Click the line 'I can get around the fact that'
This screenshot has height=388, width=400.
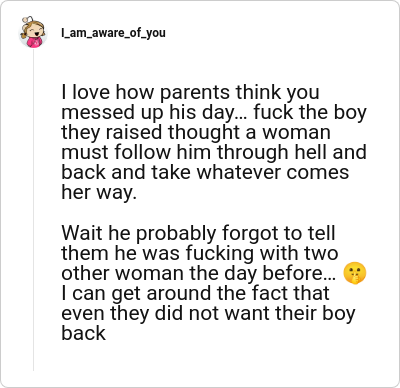[195, 293]
